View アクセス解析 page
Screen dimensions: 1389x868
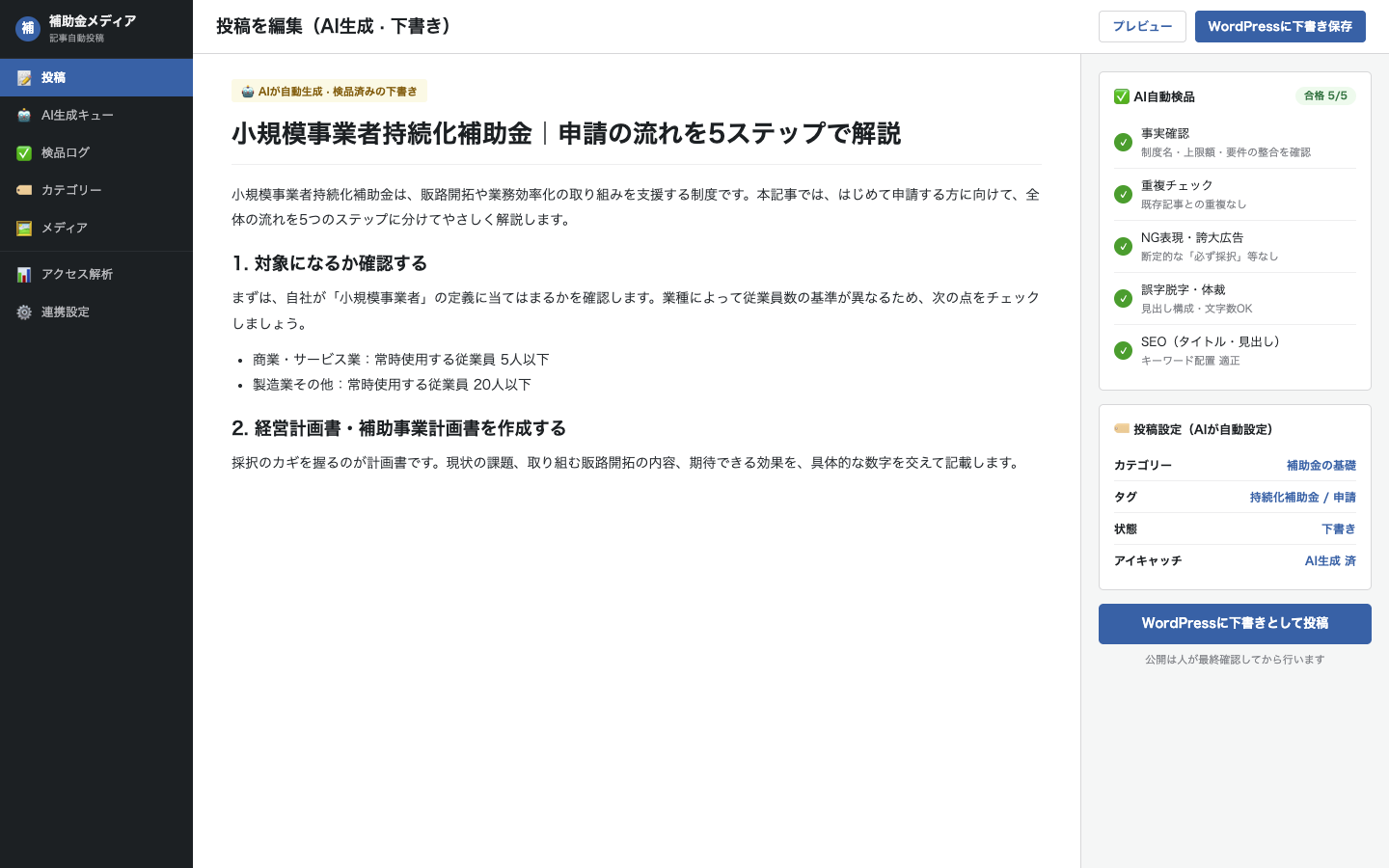tap(96, 275)
